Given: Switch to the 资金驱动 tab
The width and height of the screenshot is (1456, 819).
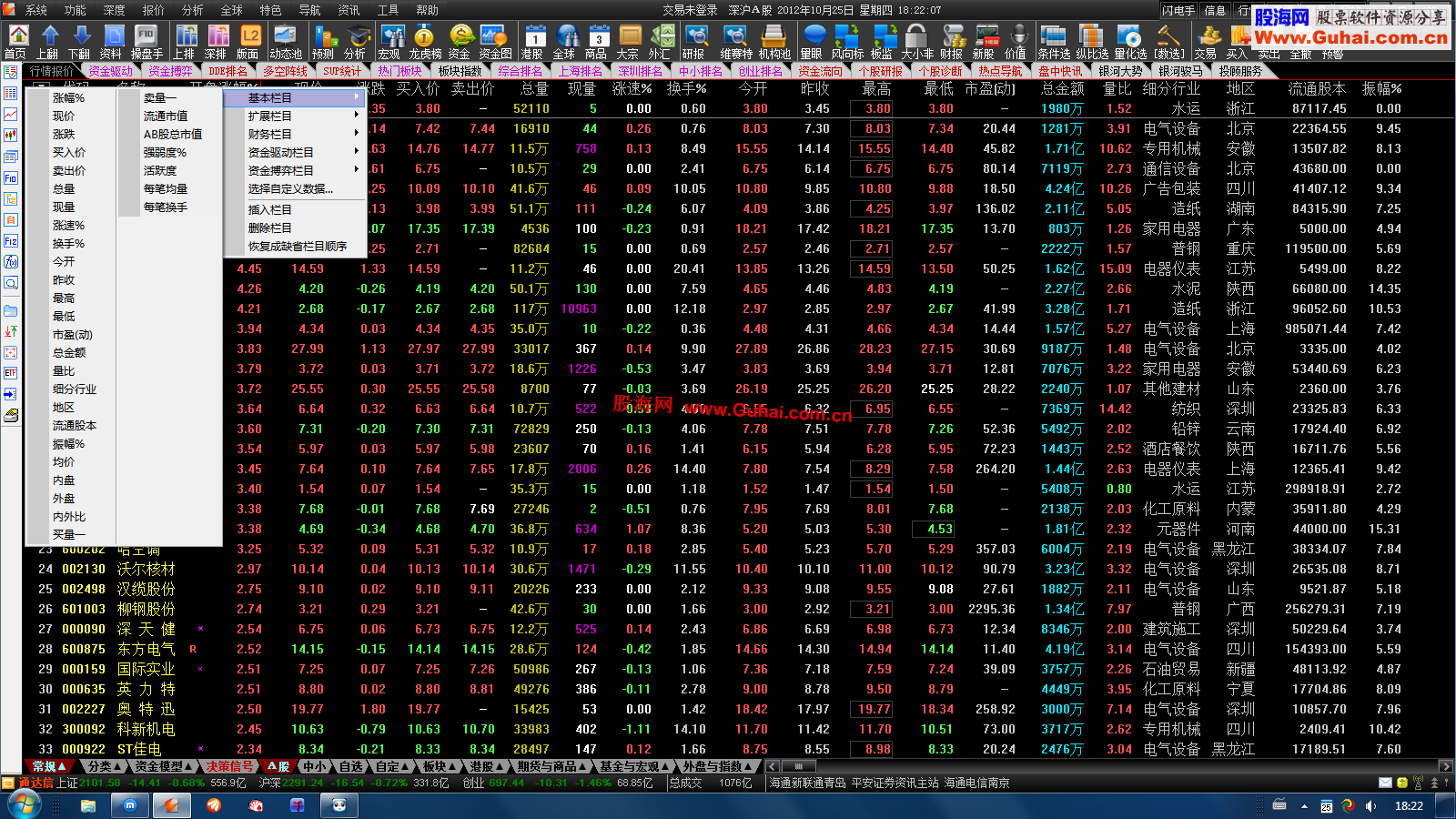Looking at the screenshot, I should 111,70.
